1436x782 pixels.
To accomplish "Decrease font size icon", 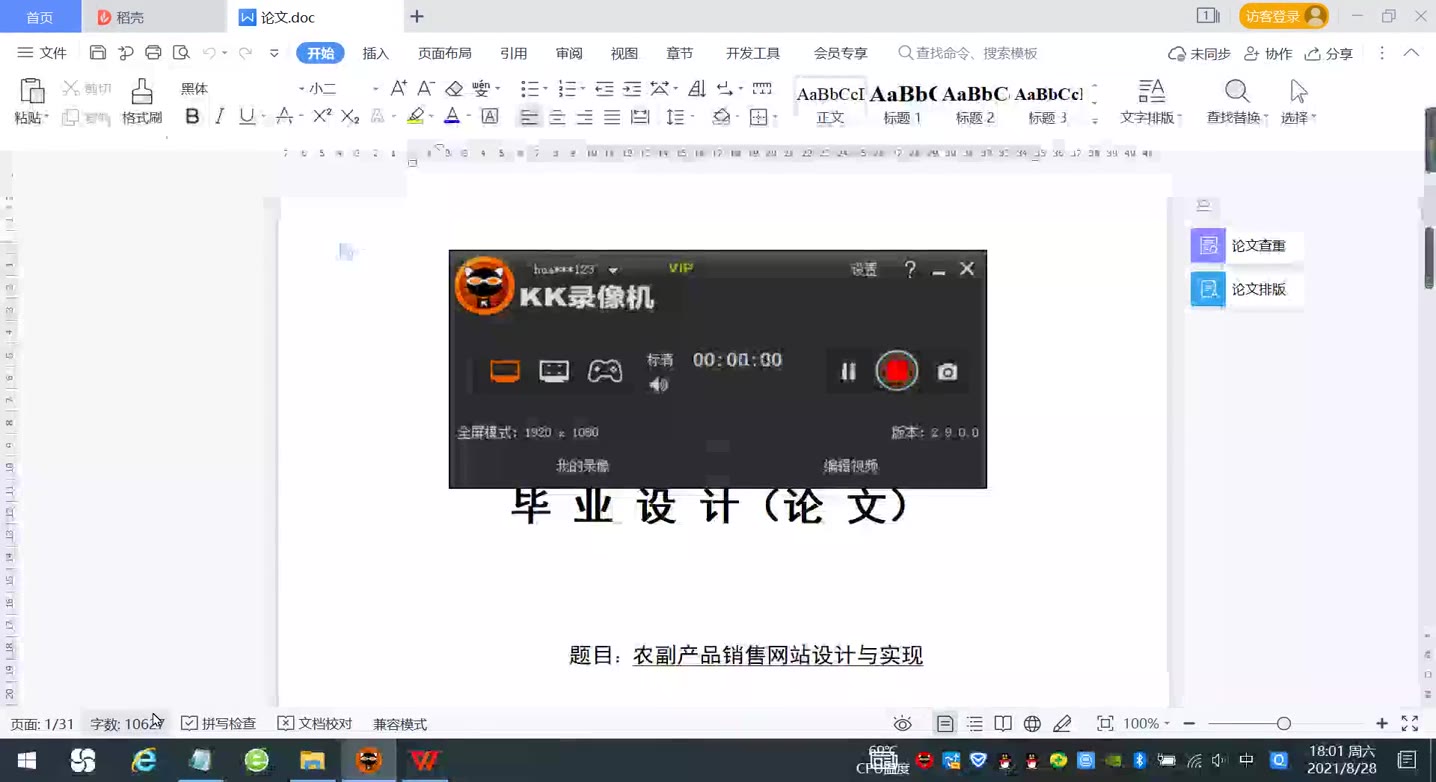I will (x=425, y=88).
